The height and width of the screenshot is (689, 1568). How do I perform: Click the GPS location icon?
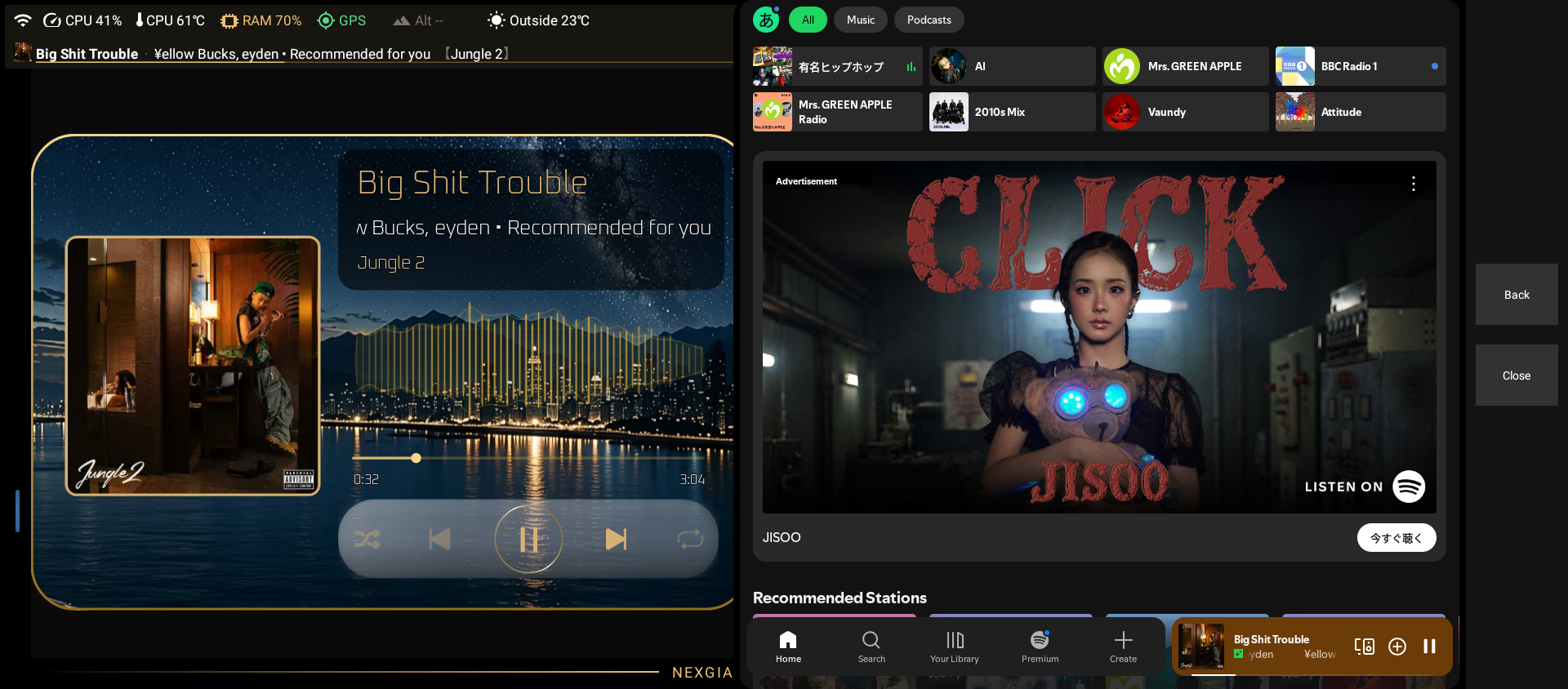point(326,20)
